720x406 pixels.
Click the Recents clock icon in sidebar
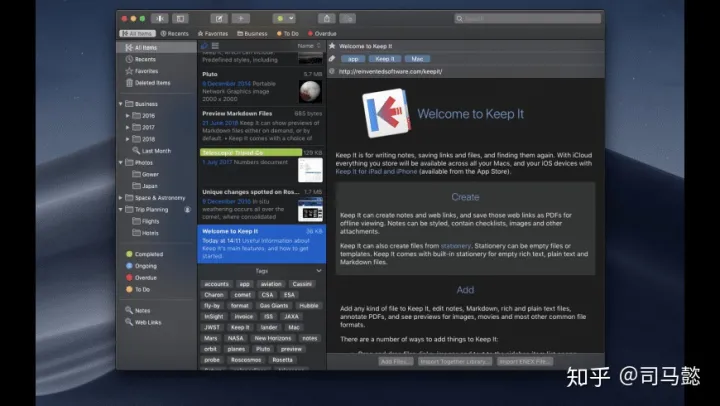point(129,59)
